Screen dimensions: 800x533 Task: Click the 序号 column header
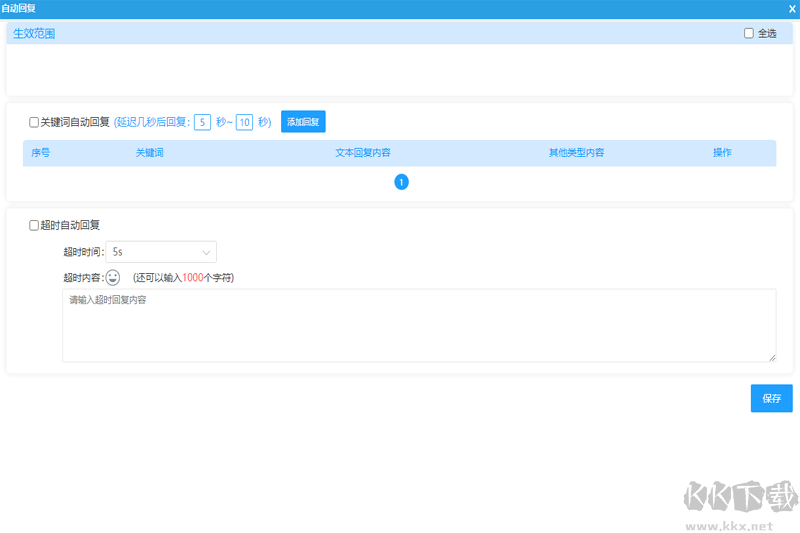click(41, 153)
